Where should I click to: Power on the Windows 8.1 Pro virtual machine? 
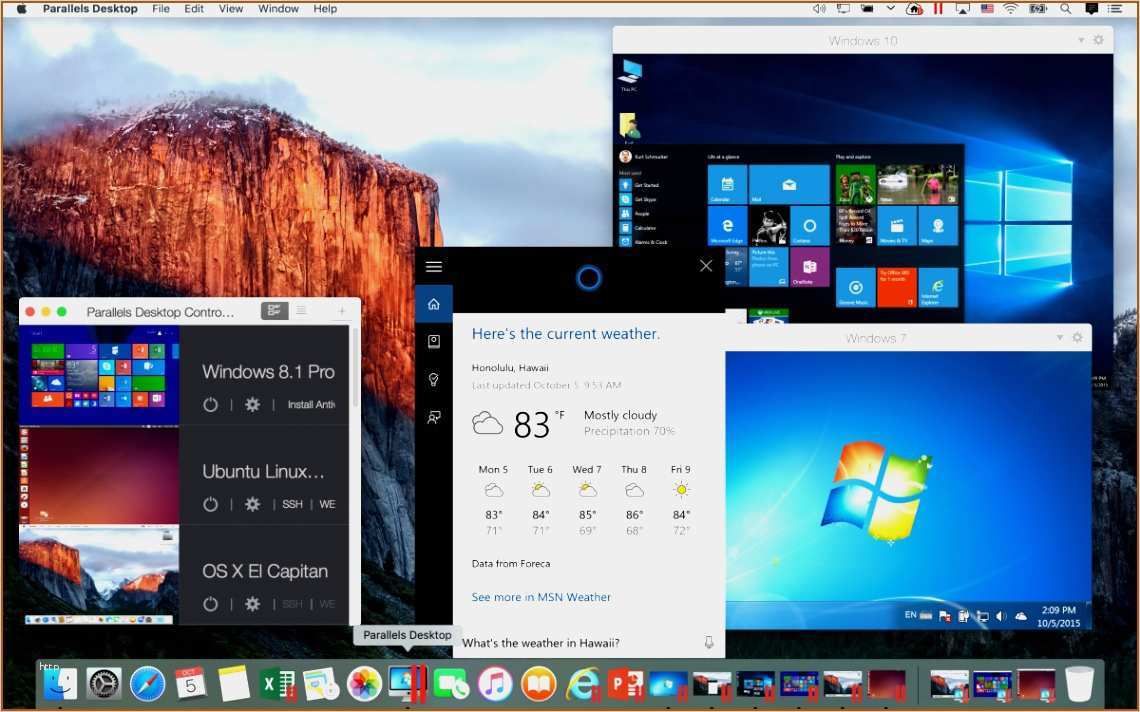click(210, 405)
